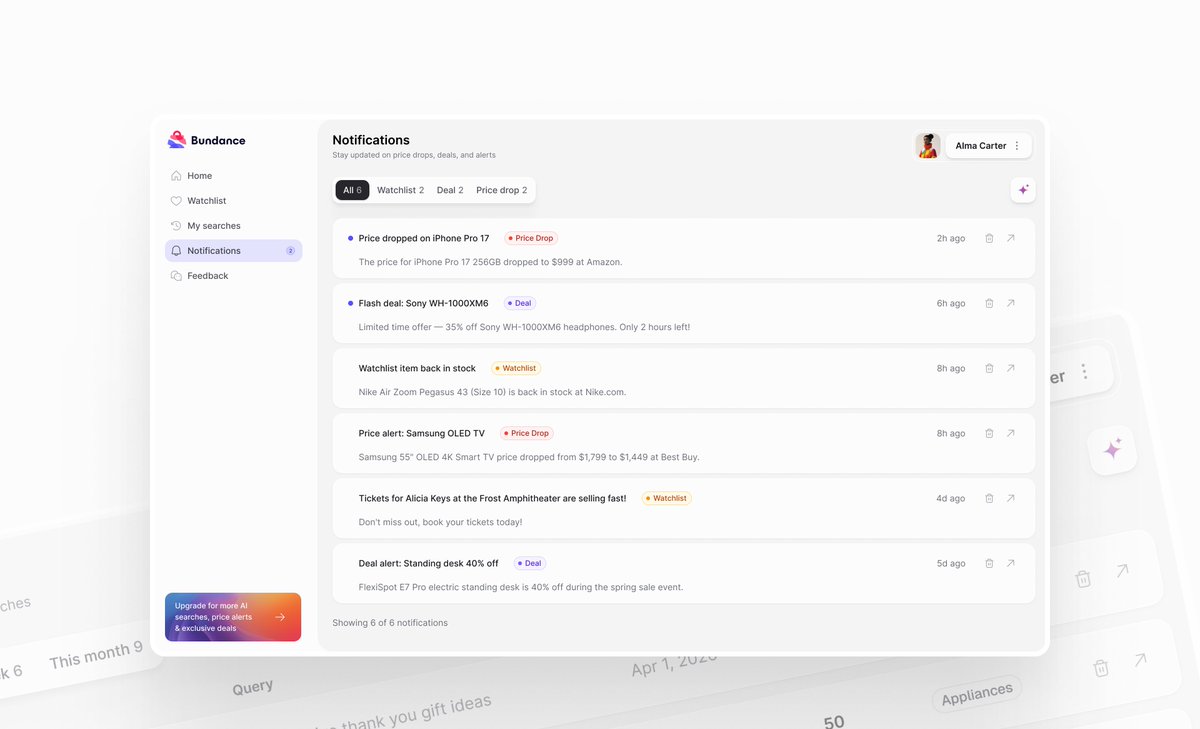Screen dimensions: 1200x729
Task: Delete the Samsung OLED TV price alert
Action: [x=989, y=433]
